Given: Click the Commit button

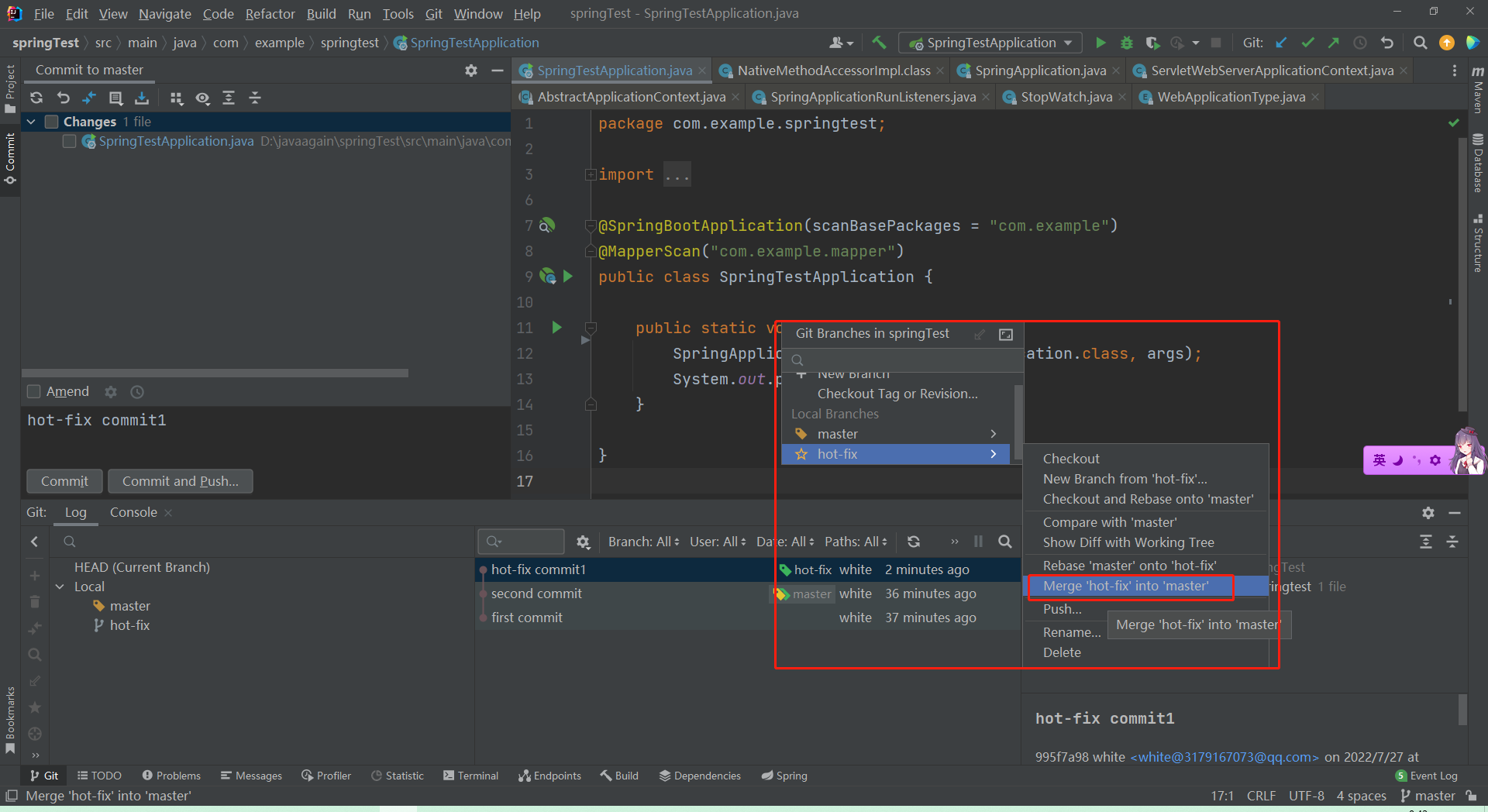Looking at the screenshot, I should pos(64,481).
